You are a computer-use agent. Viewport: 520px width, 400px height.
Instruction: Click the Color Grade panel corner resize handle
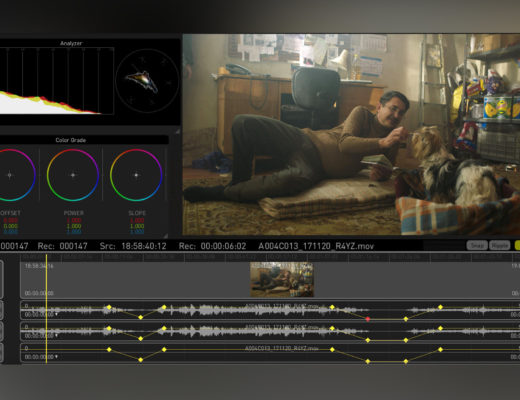(x=165, y=236)
